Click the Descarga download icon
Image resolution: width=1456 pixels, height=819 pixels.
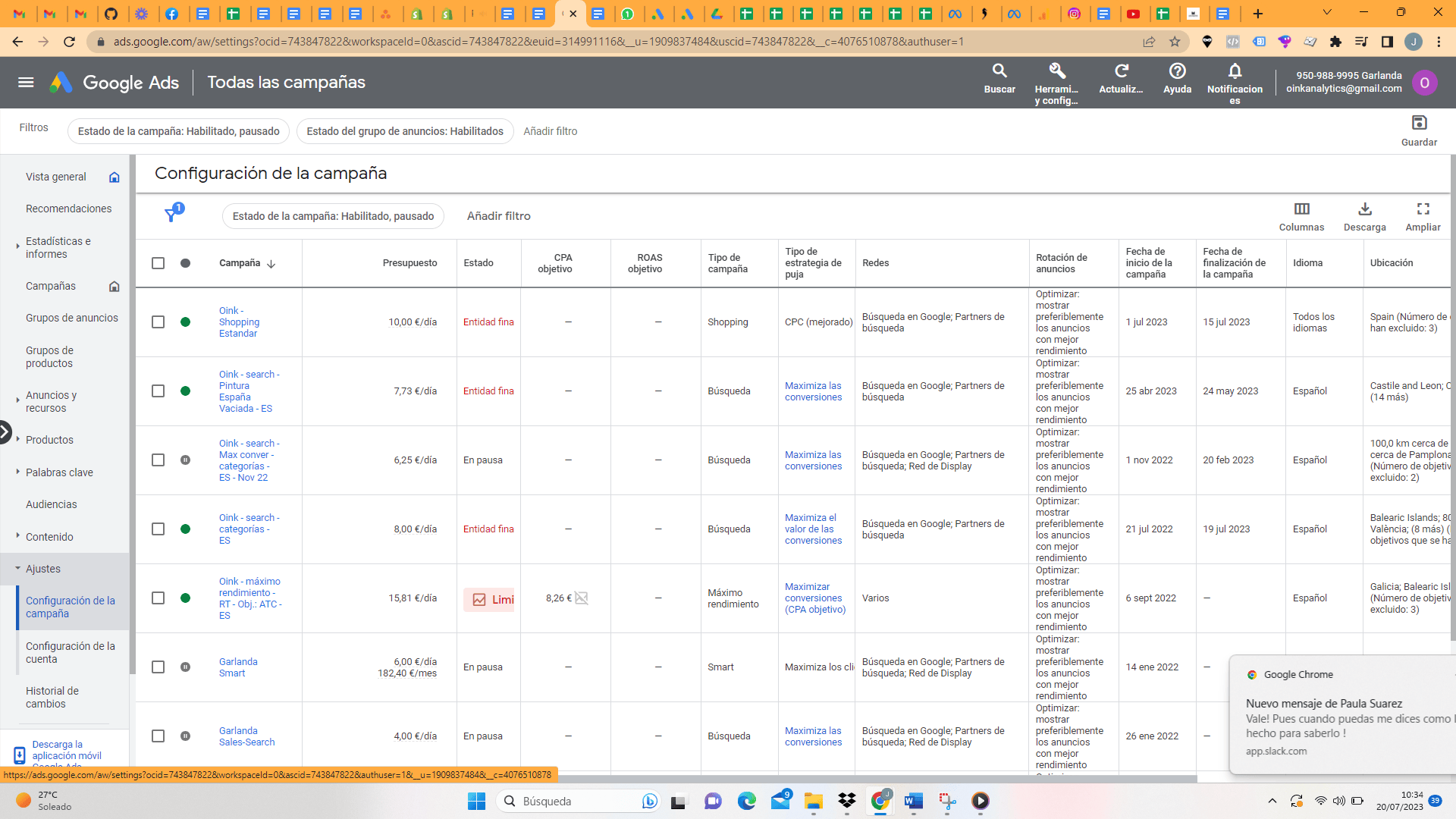pyautogui.click(x=1364, y=209)
